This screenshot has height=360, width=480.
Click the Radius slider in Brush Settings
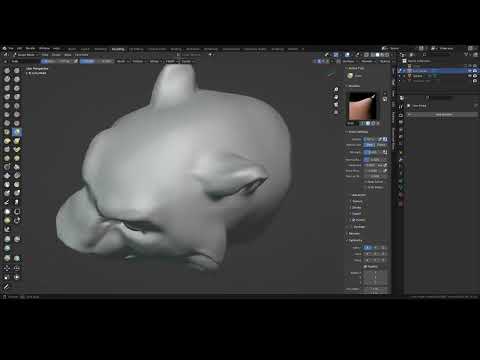(x=370, y=139)
